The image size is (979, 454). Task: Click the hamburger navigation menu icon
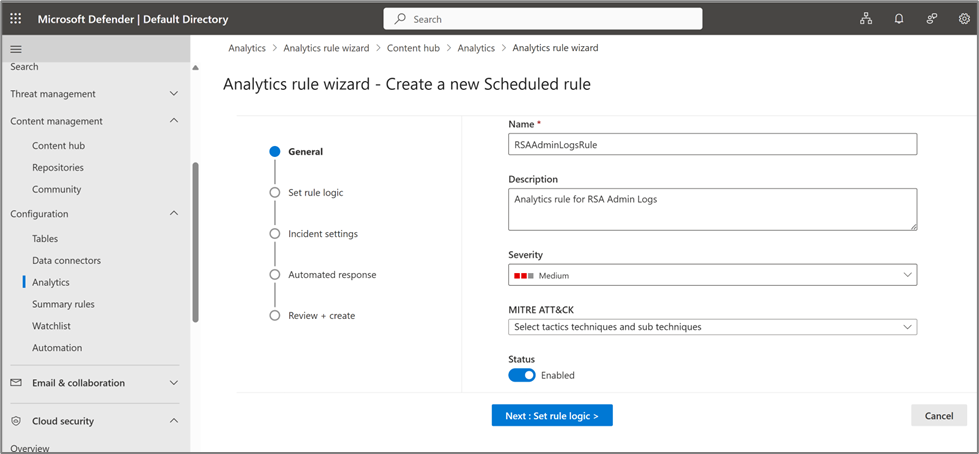(16, 49)
